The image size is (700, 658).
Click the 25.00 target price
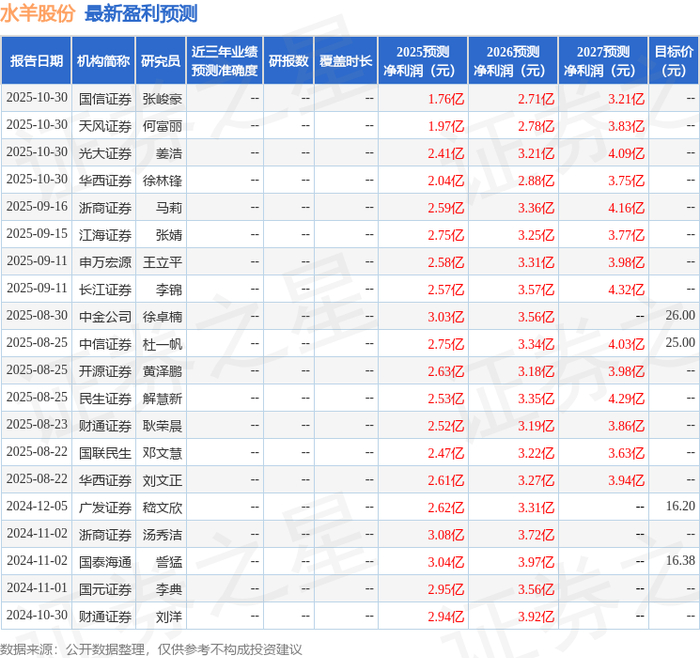(x=680, y=343)
